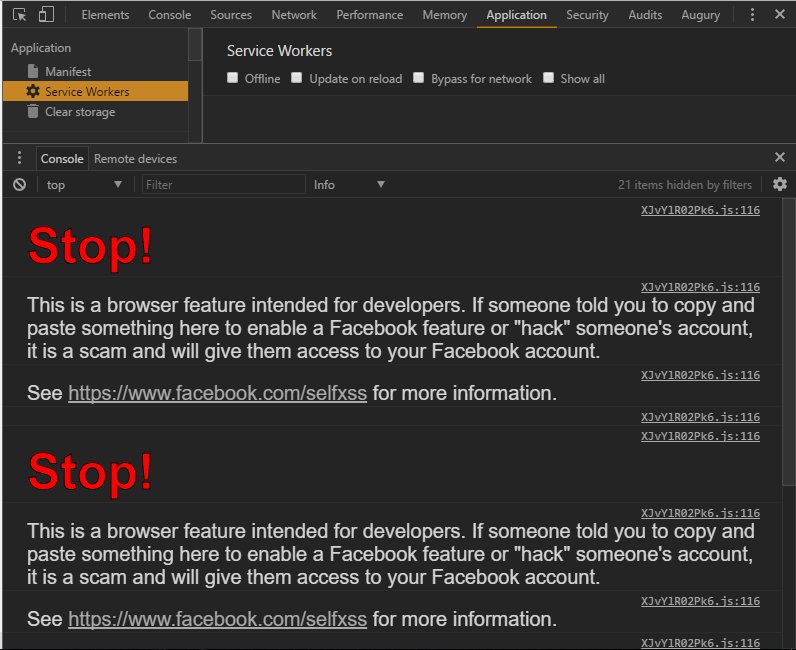Select the drawer Console tab
This screenshot has height=650, width=796.
[62, 158]
